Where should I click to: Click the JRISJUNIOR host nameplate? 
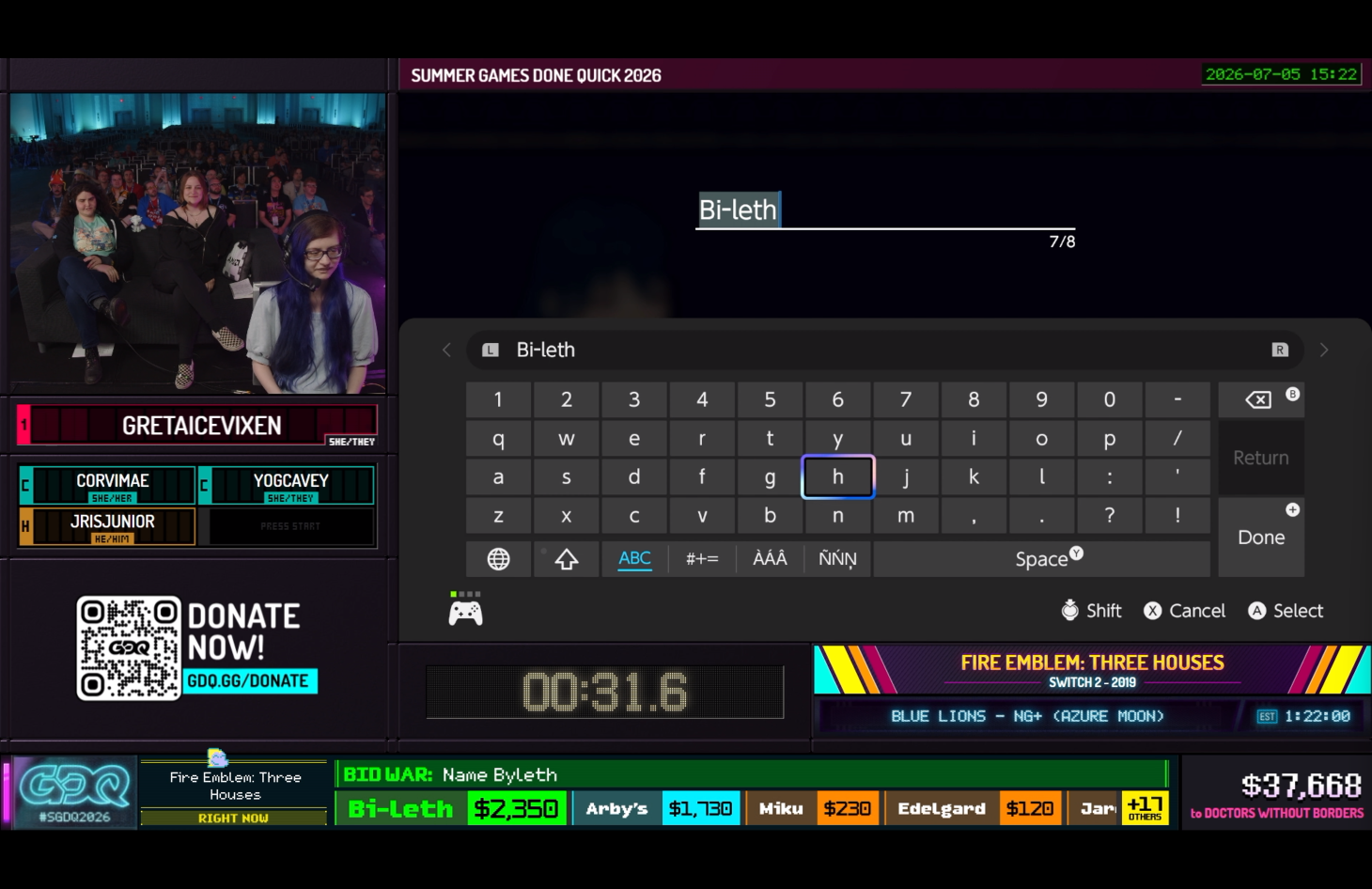(x=107, y=526)
